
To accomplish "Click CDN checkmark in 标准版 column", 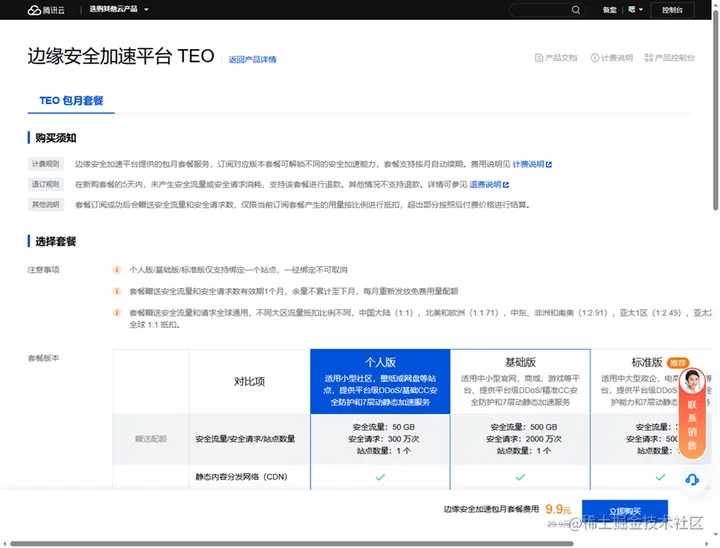I will click(660, 477).
